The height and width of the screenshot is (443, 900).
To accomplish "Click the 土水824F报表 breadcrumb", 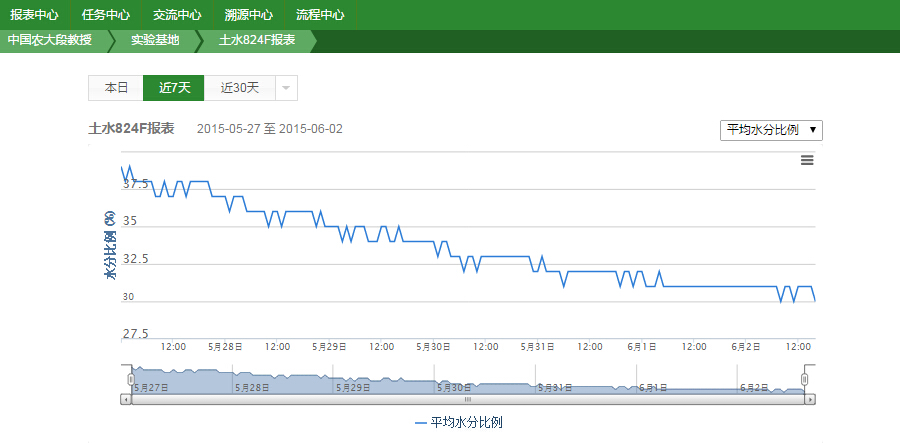I will 257,41.
